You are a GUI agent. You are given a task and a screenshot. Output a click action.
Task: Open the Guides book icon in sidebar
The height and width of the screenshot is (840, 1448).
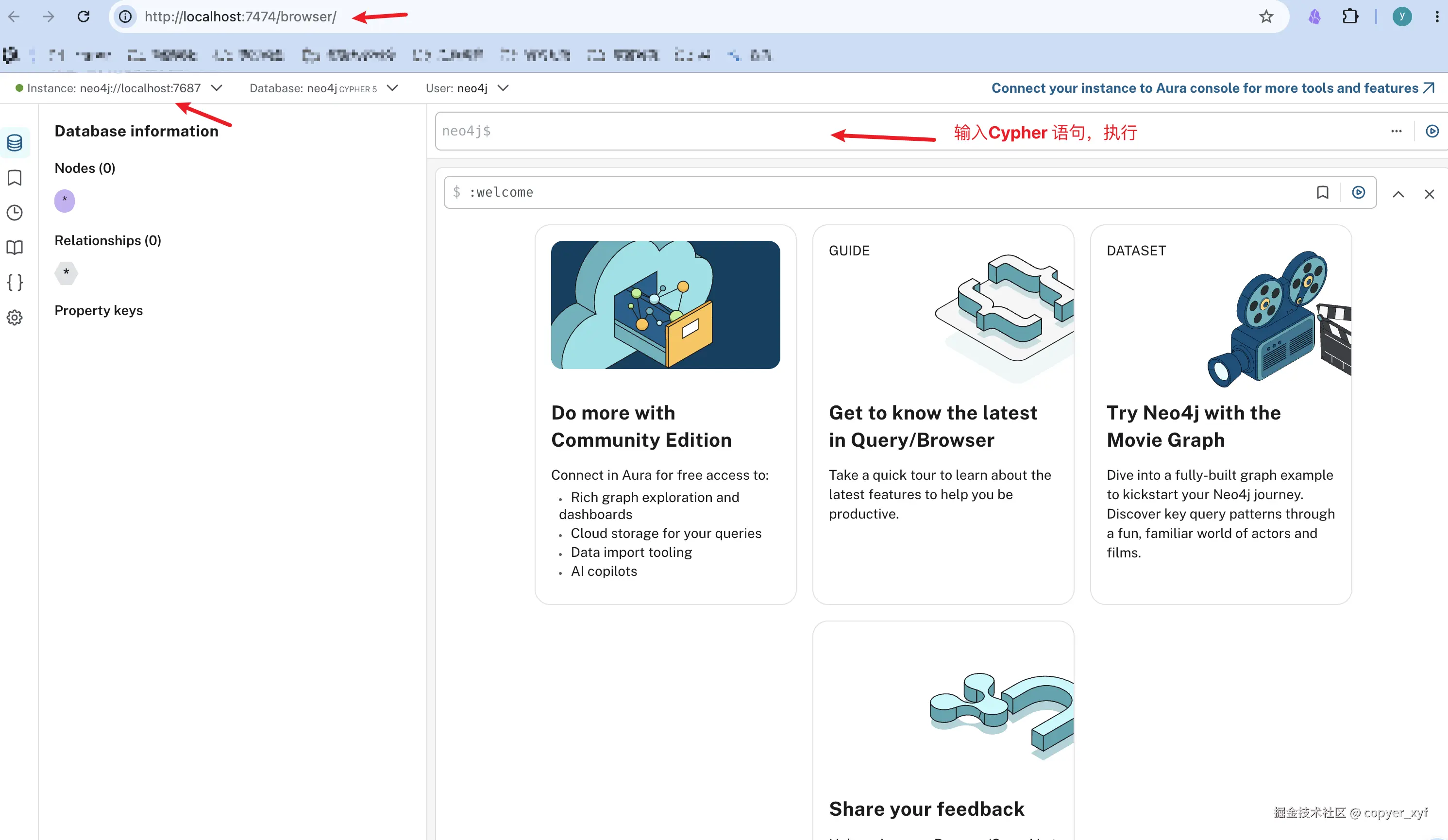15,248
